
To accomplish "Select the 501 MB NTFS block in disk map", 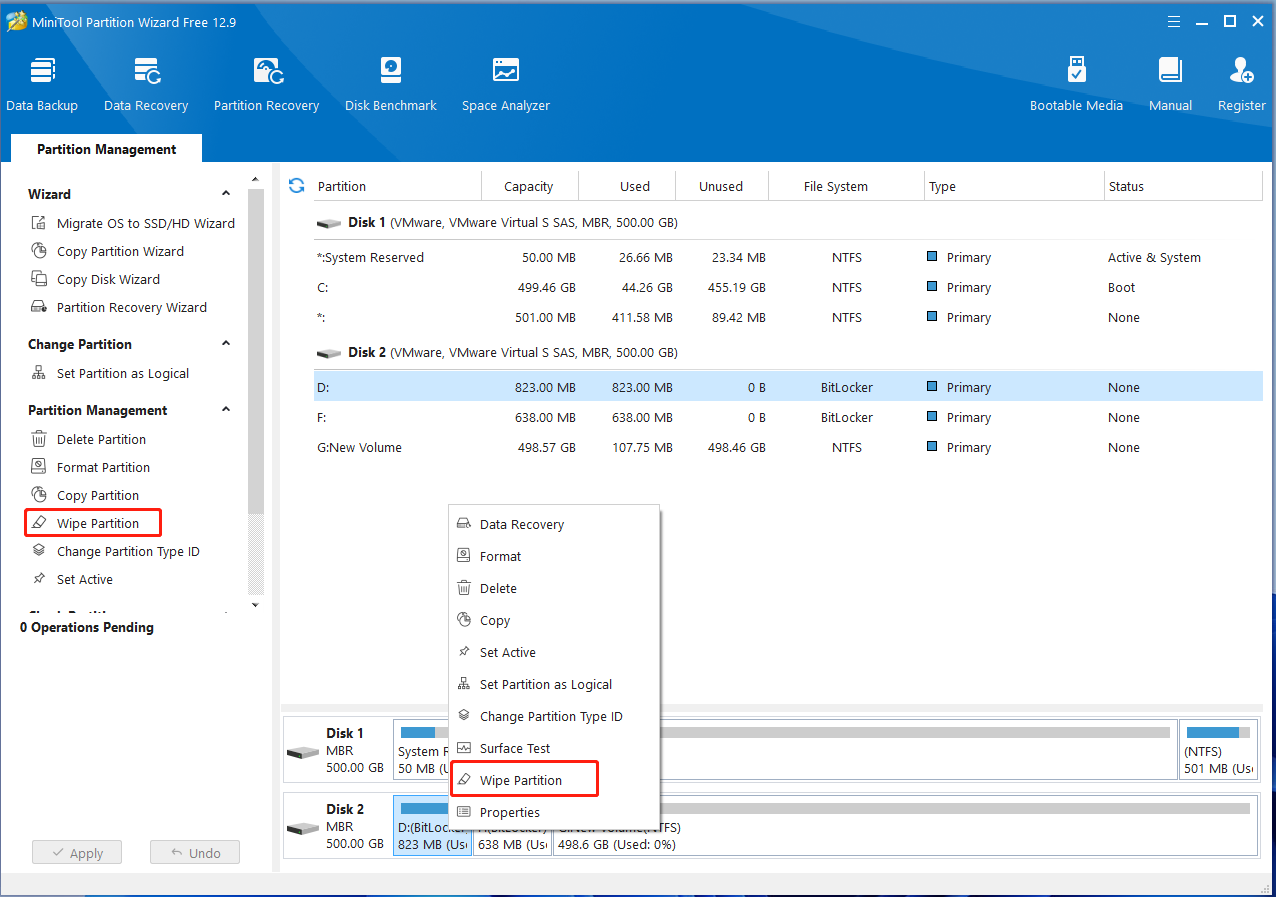I will [x=1218, y=750].
